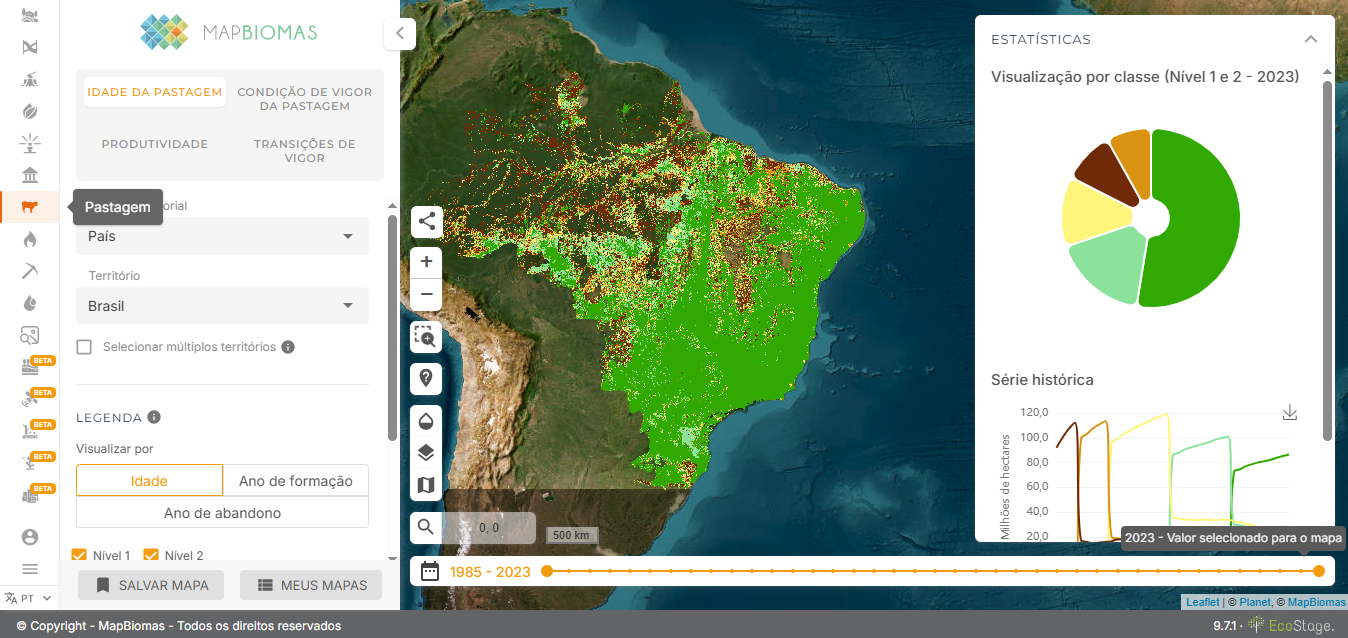This screenshot has height=638, width=1348.
Task: Collapse the Estatísticas panel chevron
Action: point(1311,38)
